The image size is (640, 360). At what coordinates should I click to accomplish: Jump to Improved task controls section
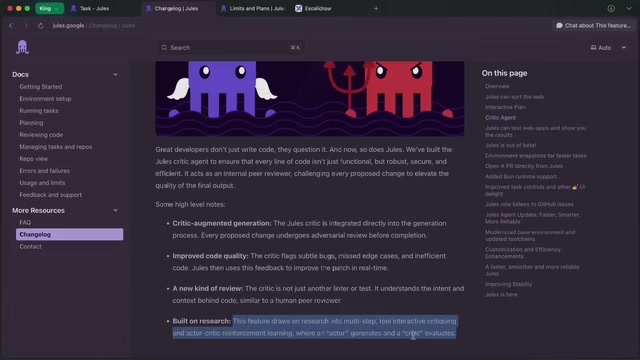point(535,190)
